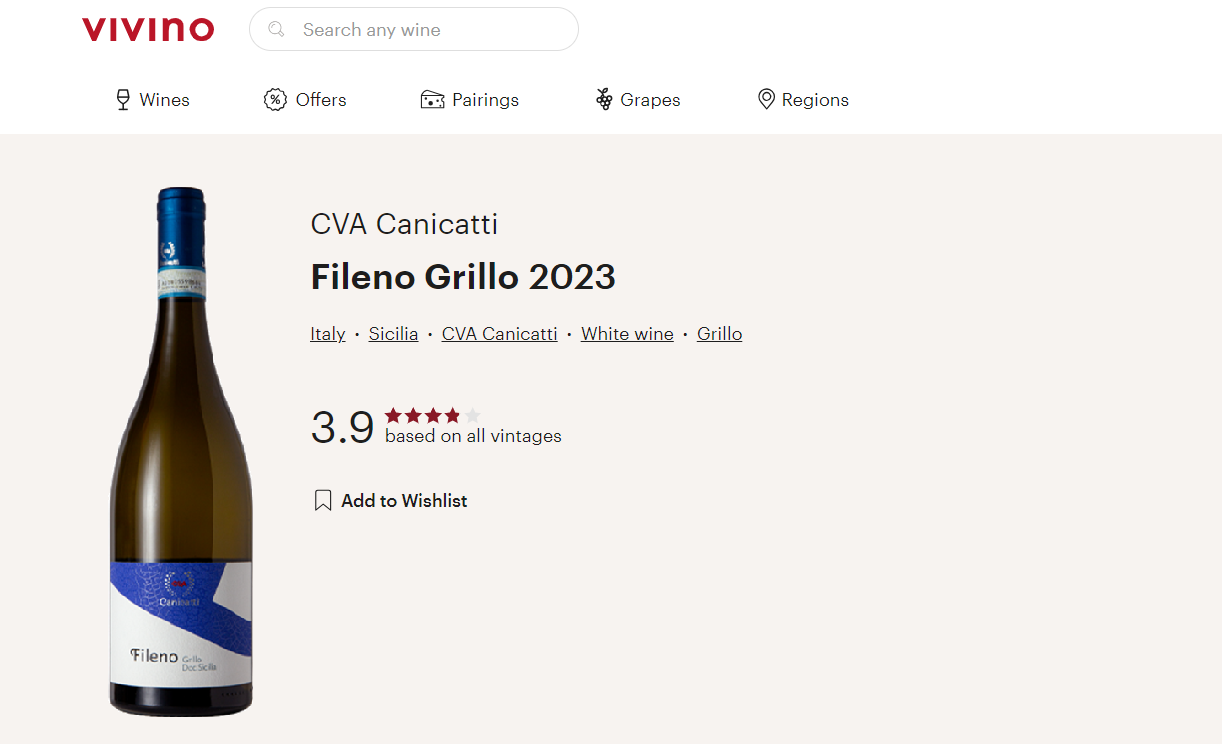Click the Fileno wine bottle image
The height and width of the screenshot is (746, 1222).
tap(181, 450)
